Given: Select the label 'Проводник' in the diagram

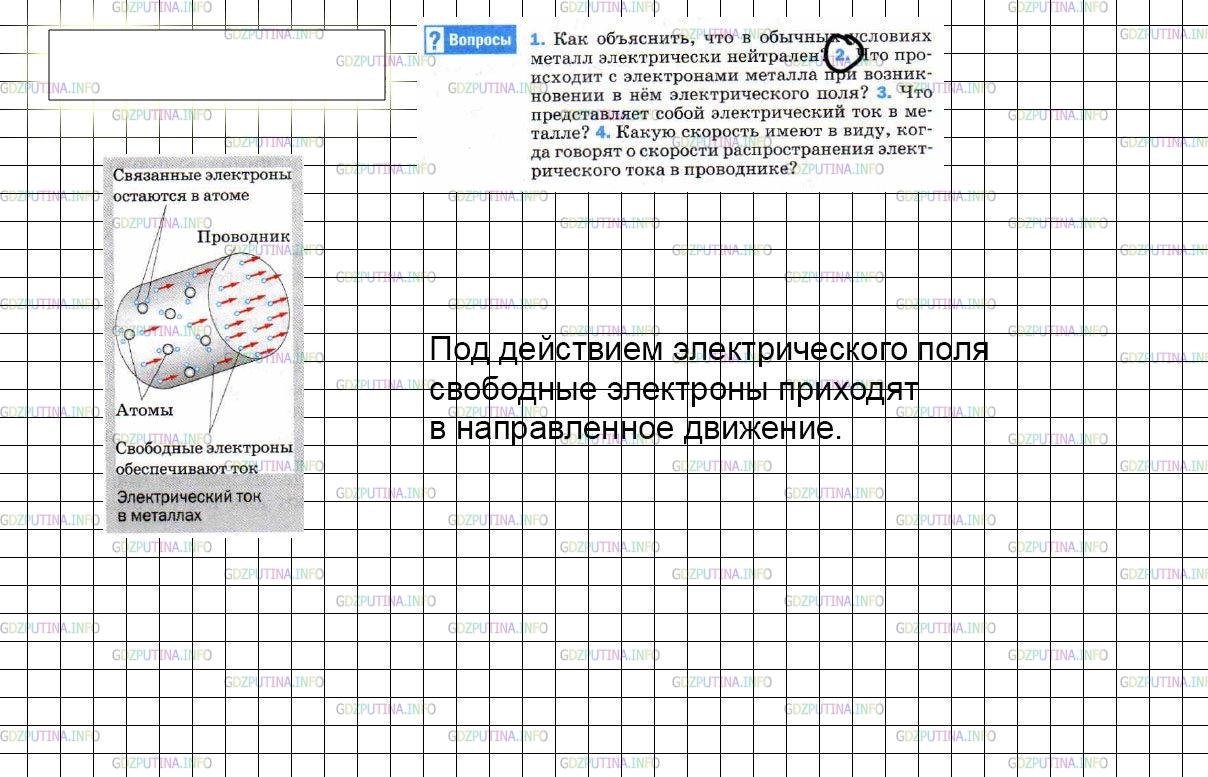Looking at the screenshot, I should (x=243, y=237).
